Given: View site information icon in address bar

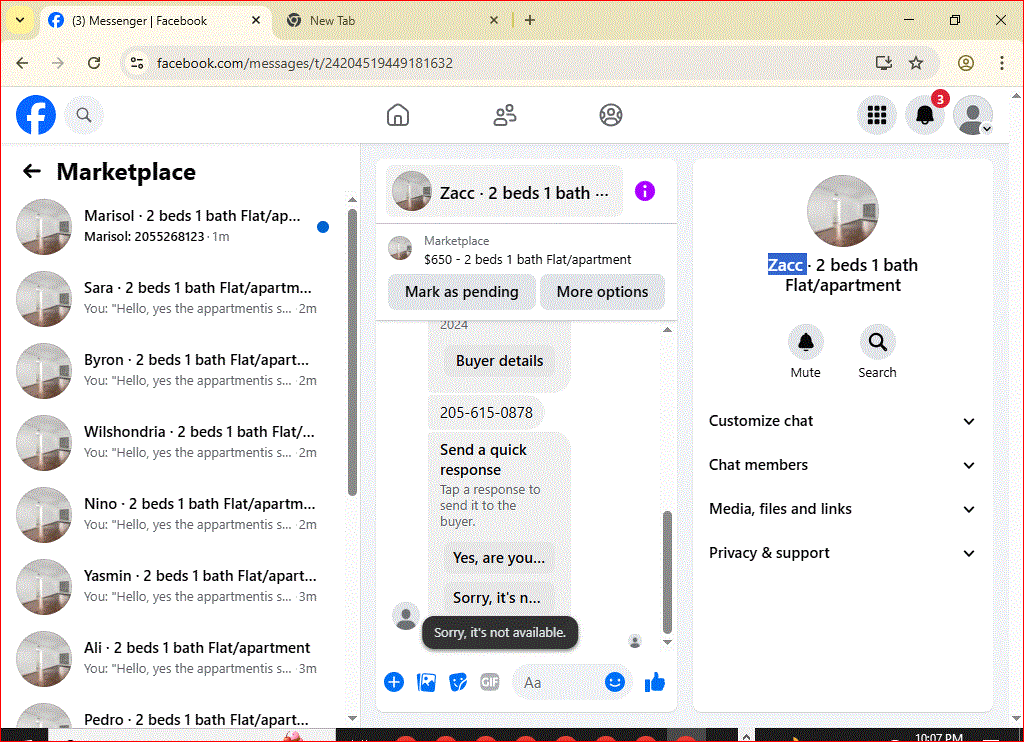Looking at the screenshot, I should tap(137, 63).
